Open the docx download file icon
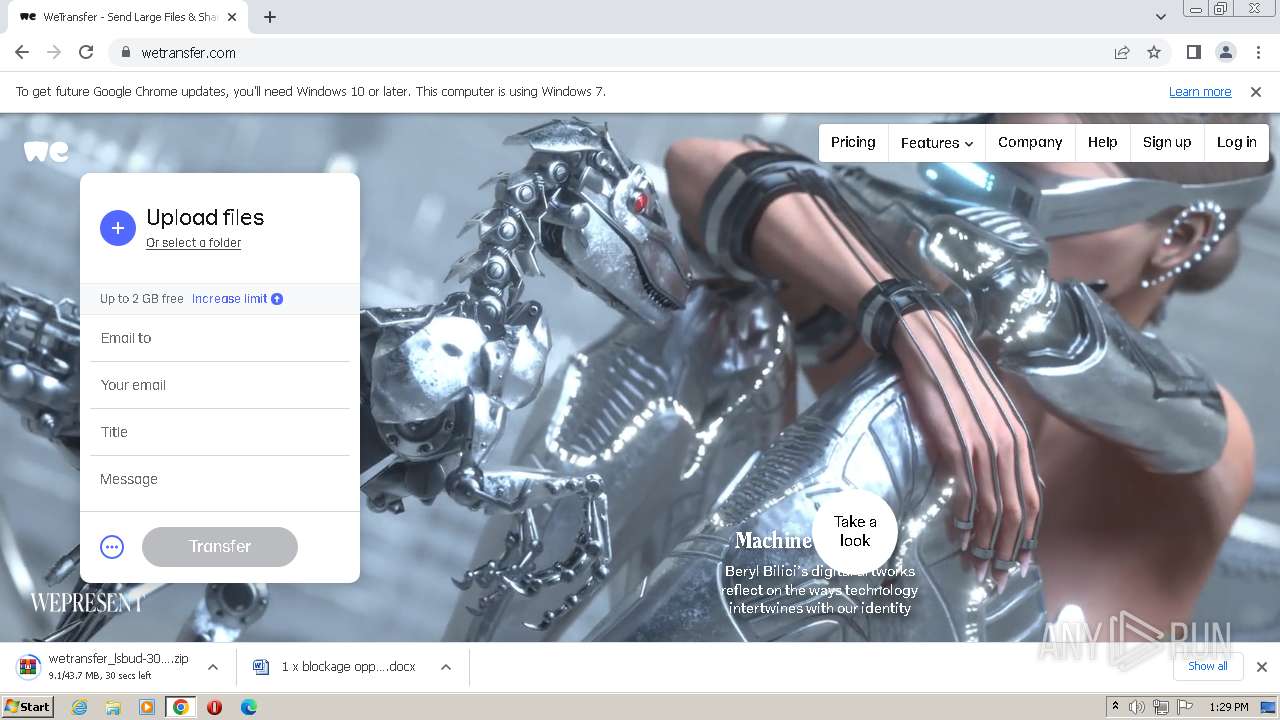The width and height of the screenshot is (1280, 720). point(261,667)
